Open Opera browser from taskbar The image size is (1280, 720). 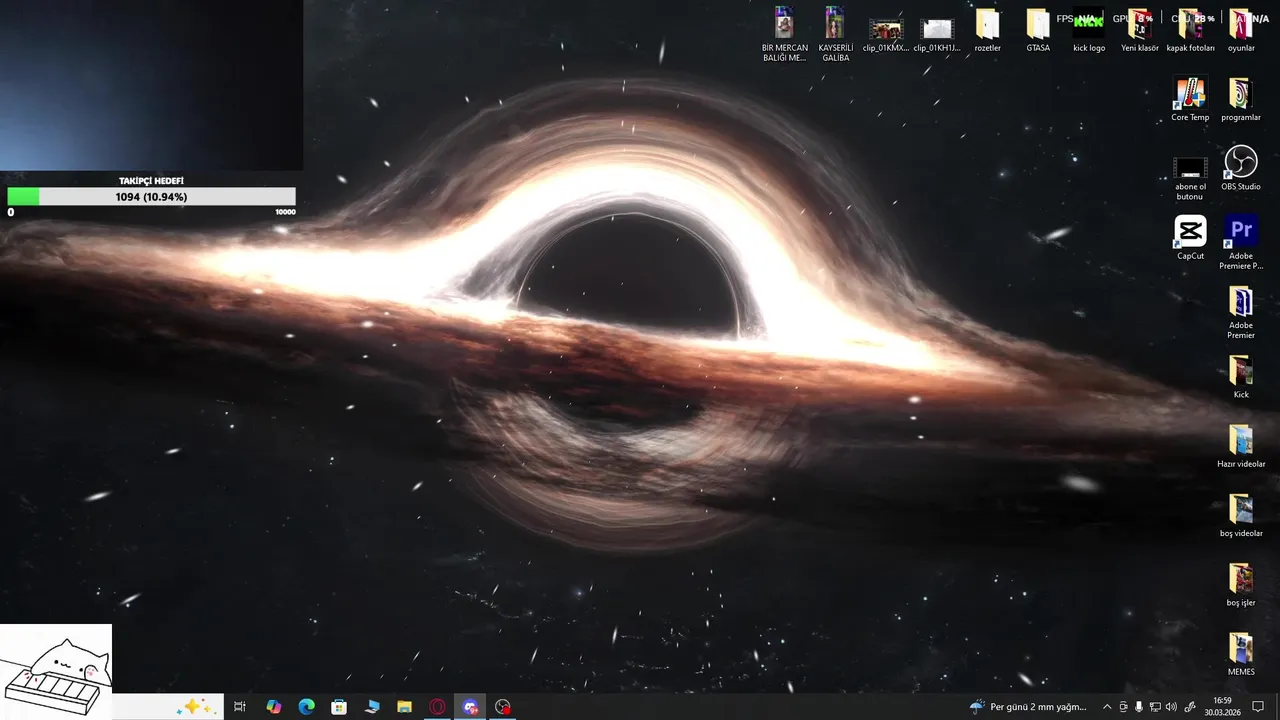pyautogui.click(x=437, y=707)
